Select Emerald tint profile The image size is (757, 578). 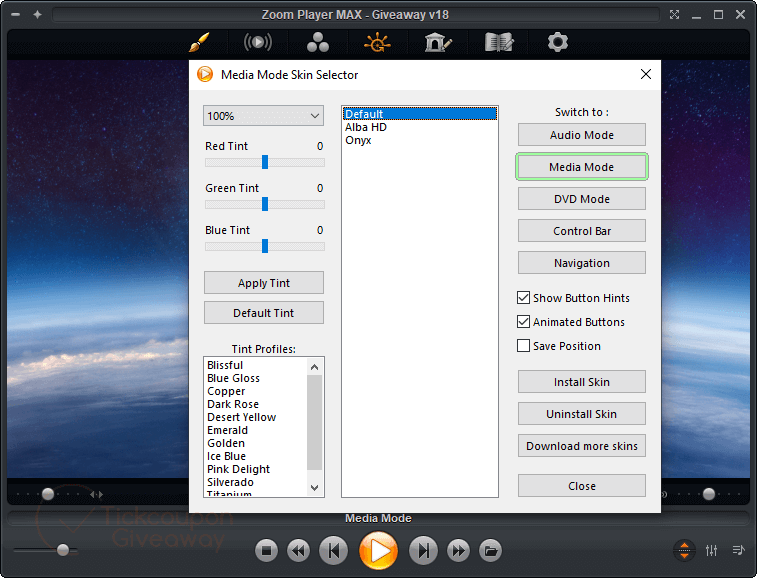click(256, 430)
